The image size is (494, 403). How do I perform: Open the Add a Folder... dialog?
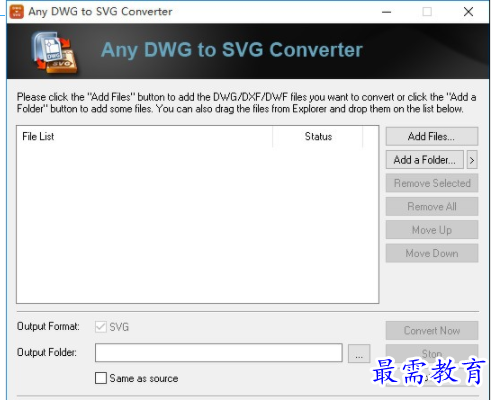(425, 160)
